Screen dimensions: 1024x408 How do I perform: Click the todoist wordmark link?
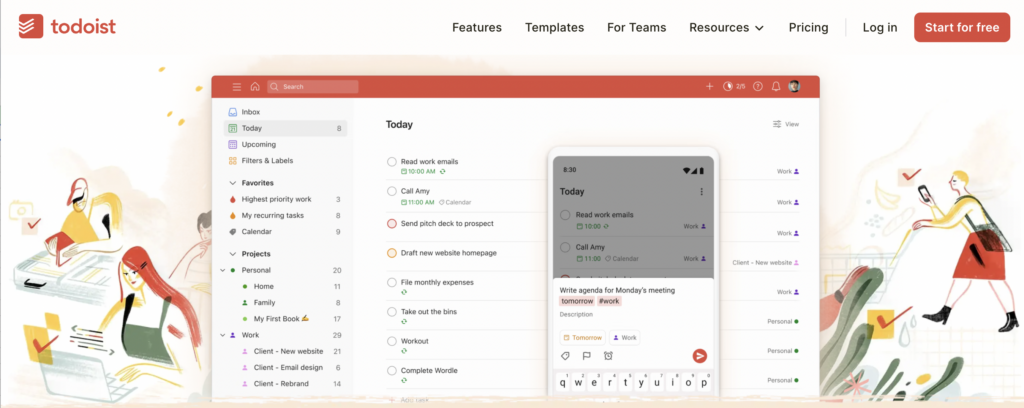tap(83, 27)
